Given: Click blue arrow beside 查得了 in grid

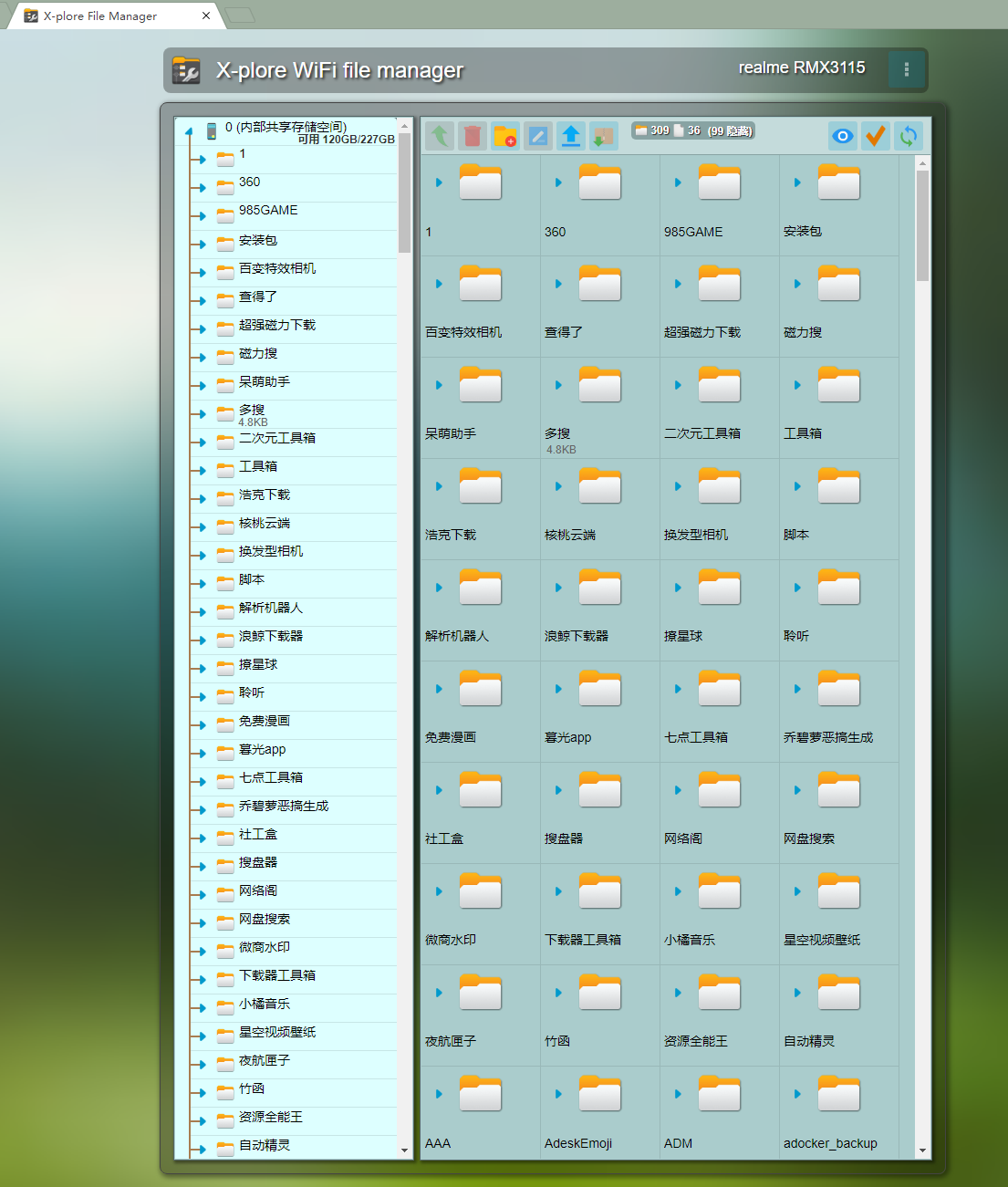Looking at the screenshot, I should [558, 284].
